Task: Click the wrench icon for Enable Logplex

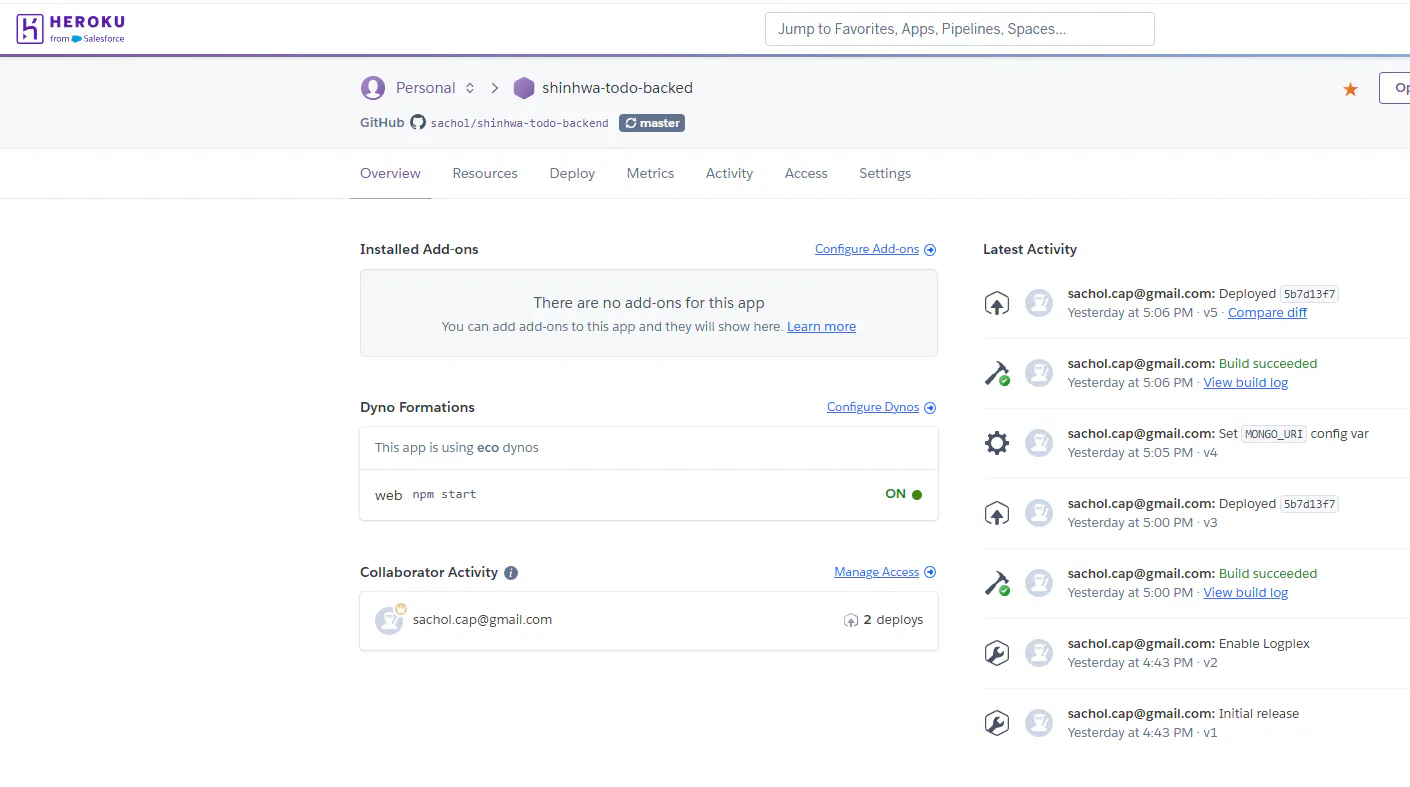Action: [x=997, y=653]
